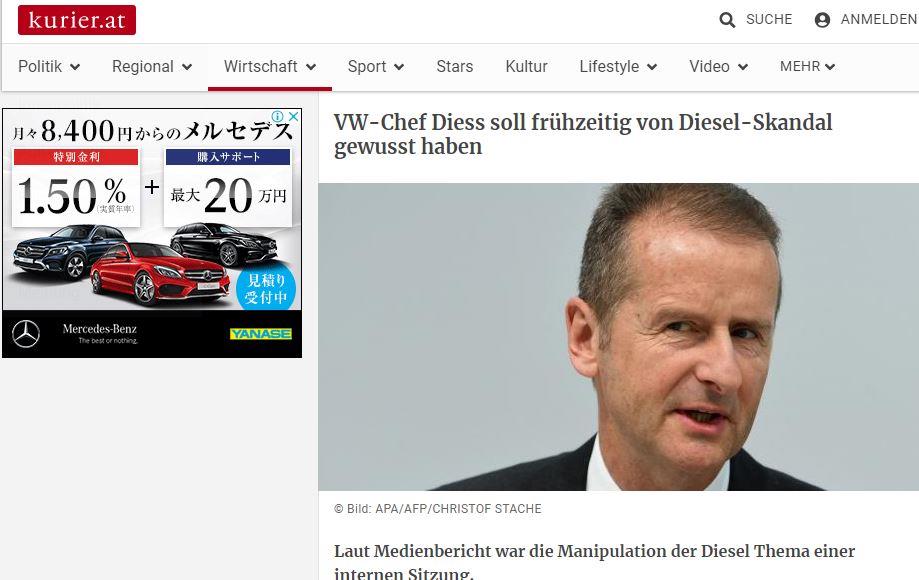919x580 pixels.
Task: Close the Mercedes ad with the X icon
Action: pos(294,116)
